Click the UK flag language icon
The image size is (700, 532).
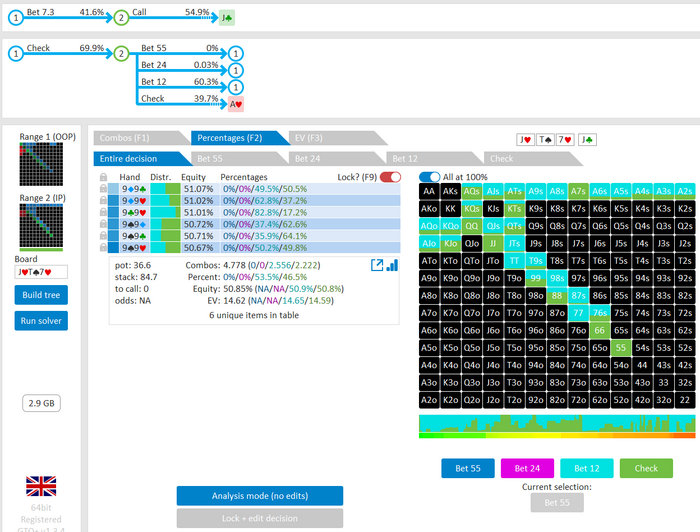[41, 486]
